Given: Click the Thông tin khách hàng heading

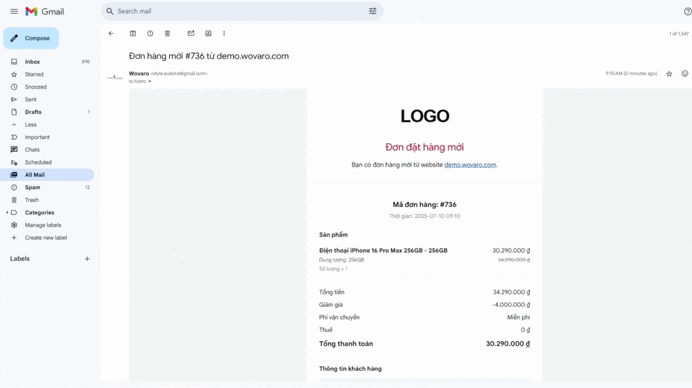Looking at the screenshot, I should pos(350,369).
